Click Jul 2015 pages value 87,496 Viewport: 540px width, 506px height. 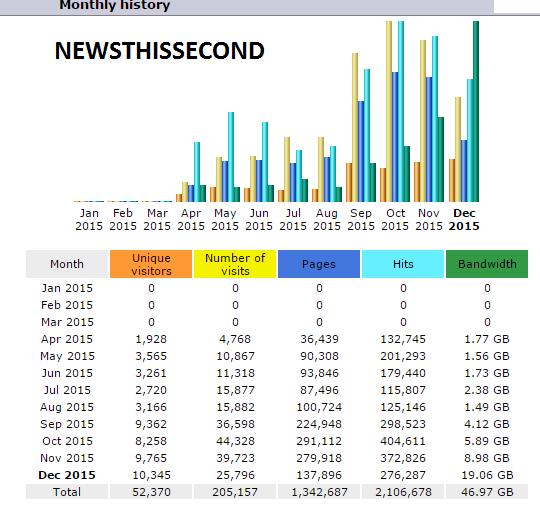(x=319, y=390)
